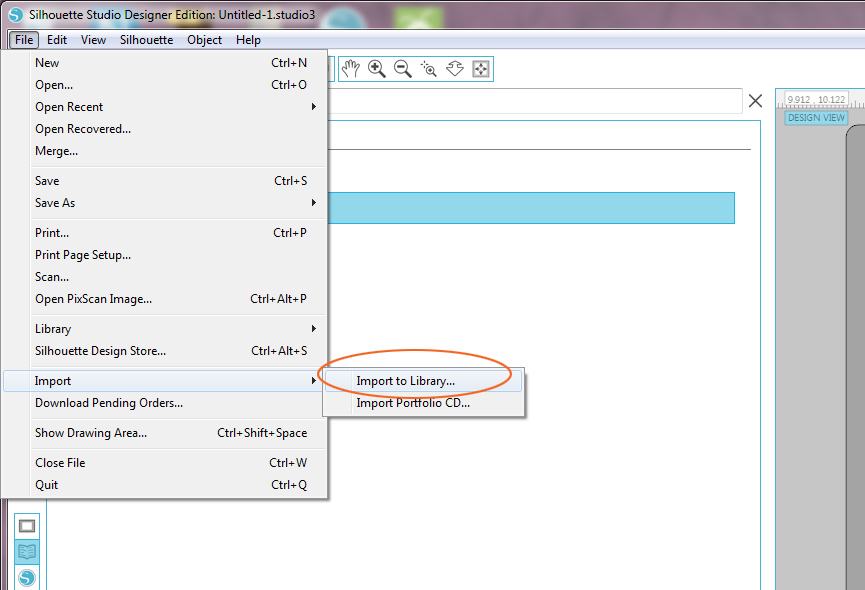Screen dimensions: 865x590
Task: Click Print Page Setup menu entry
Action: 83,255
